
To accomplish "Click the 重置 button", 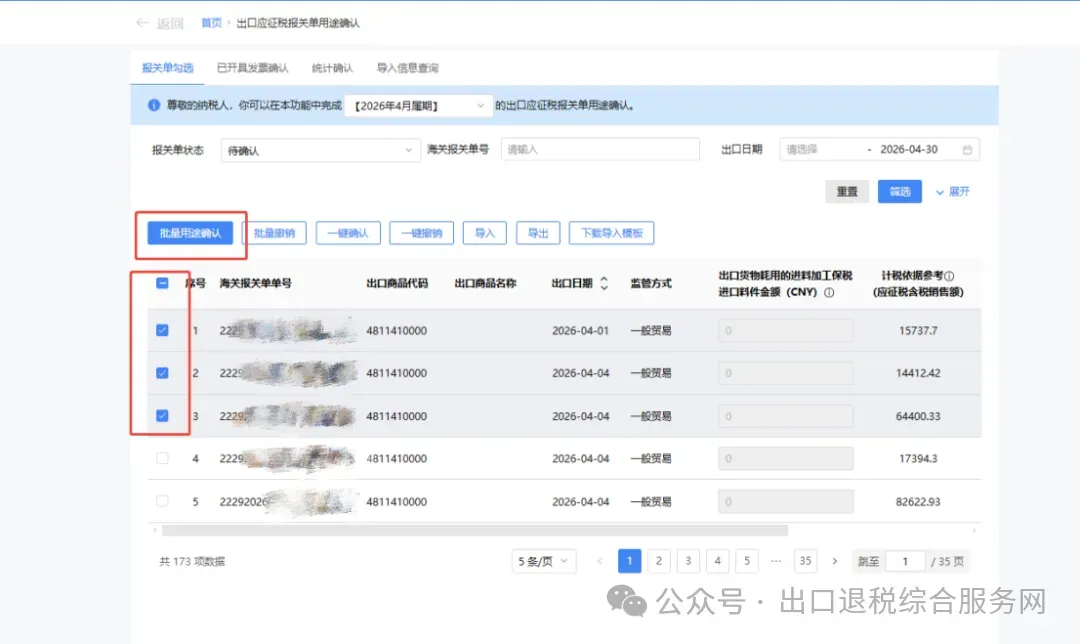I will pos(847,191).
